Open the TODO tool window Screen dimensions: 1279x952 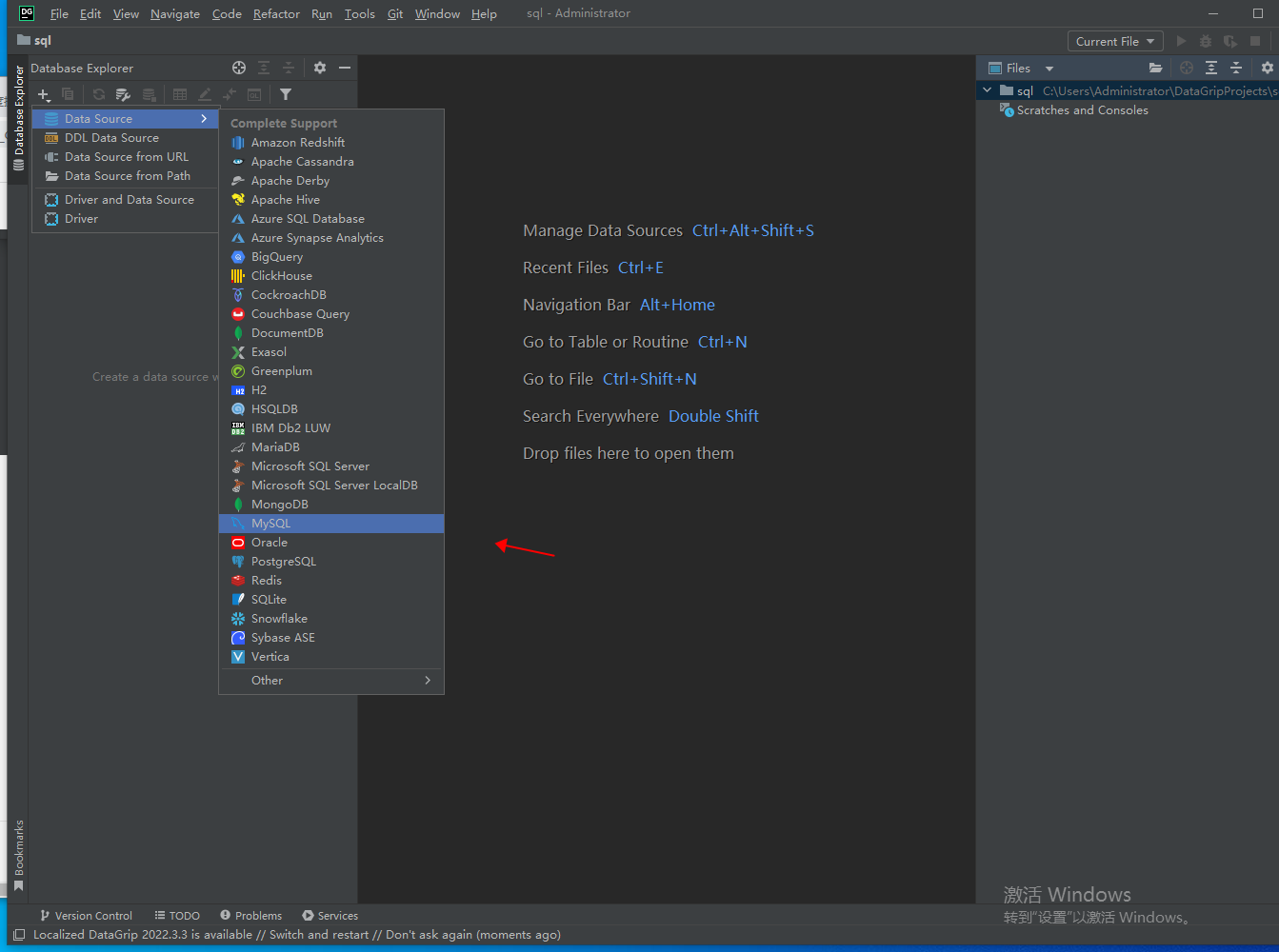tap(177, 916)
